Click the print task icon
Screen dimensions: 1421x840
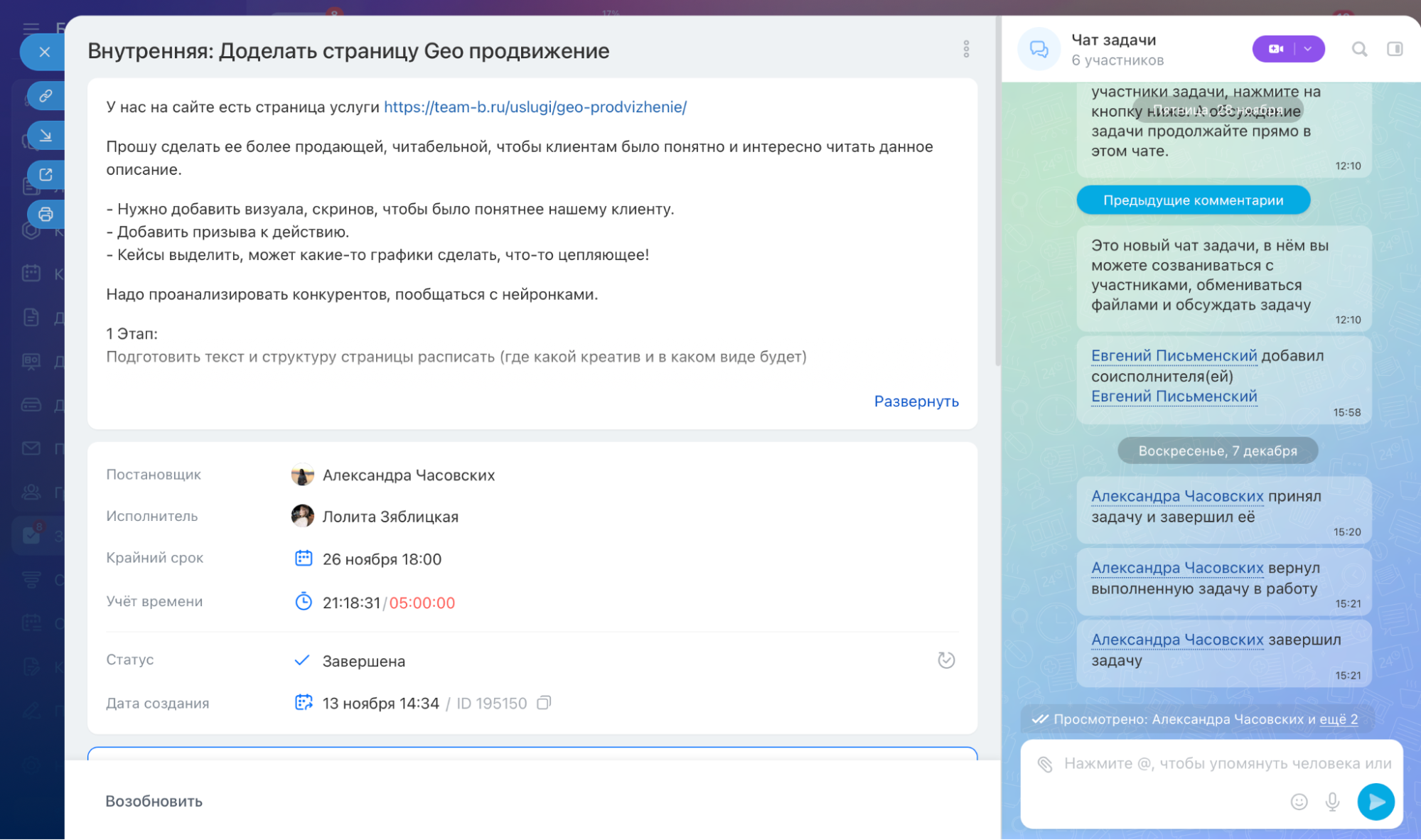[x=45, y=214]
